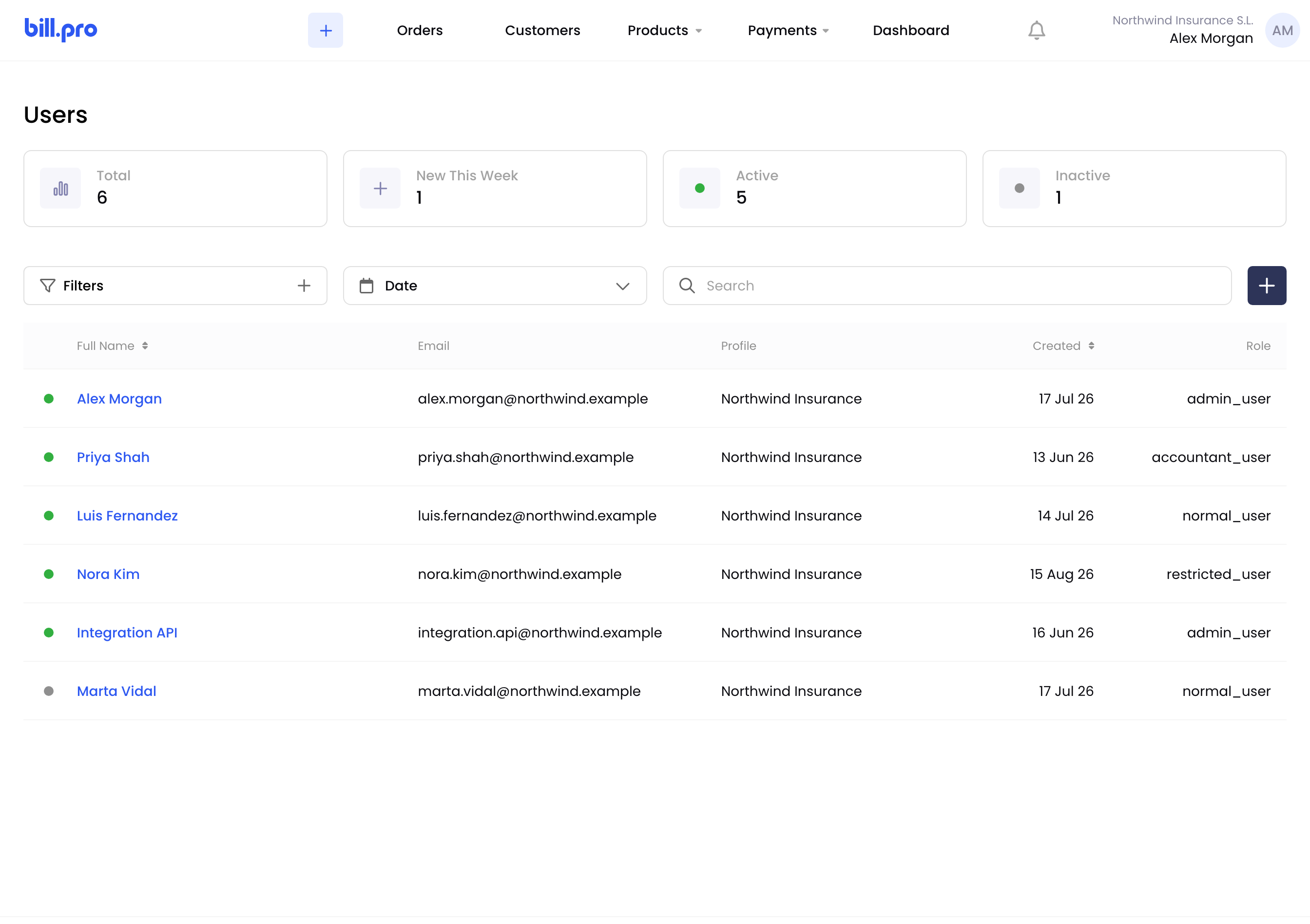Viewport: 1310px width, 924px height.
Task: Click integration.api@northwind.example email
Action: (x=540, y=633)
